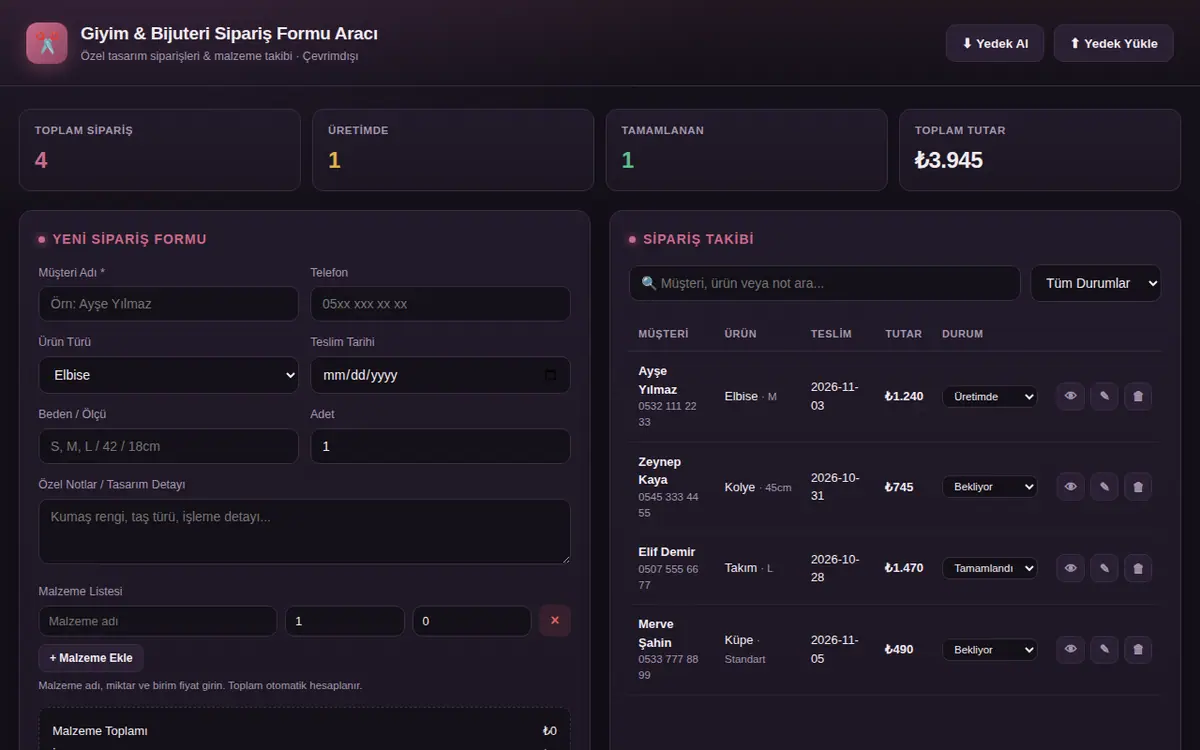Click the TESLİM column header
The width and height of the screenshot is (1200, 750).
click(x=831, y=334)
